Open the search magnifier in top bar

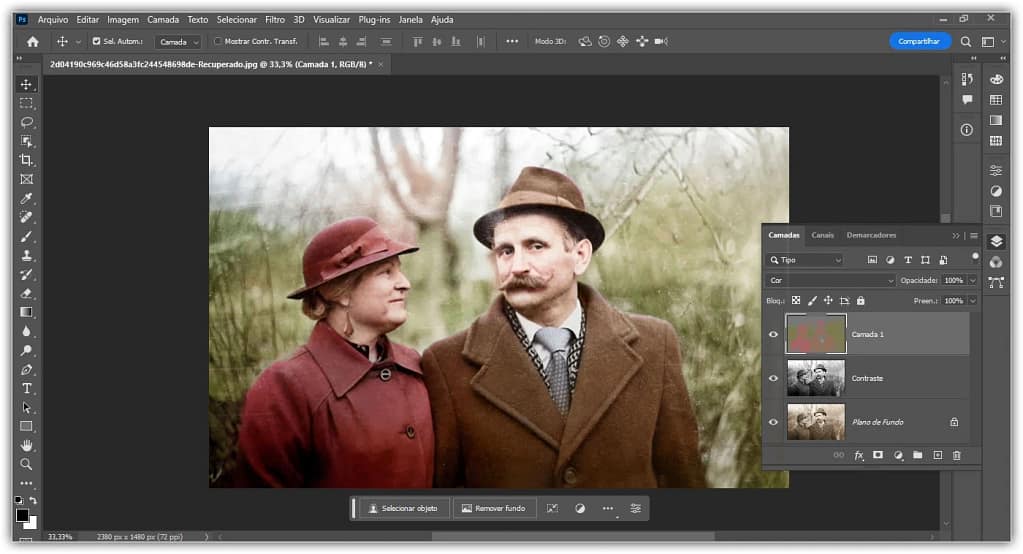point(966,42)
